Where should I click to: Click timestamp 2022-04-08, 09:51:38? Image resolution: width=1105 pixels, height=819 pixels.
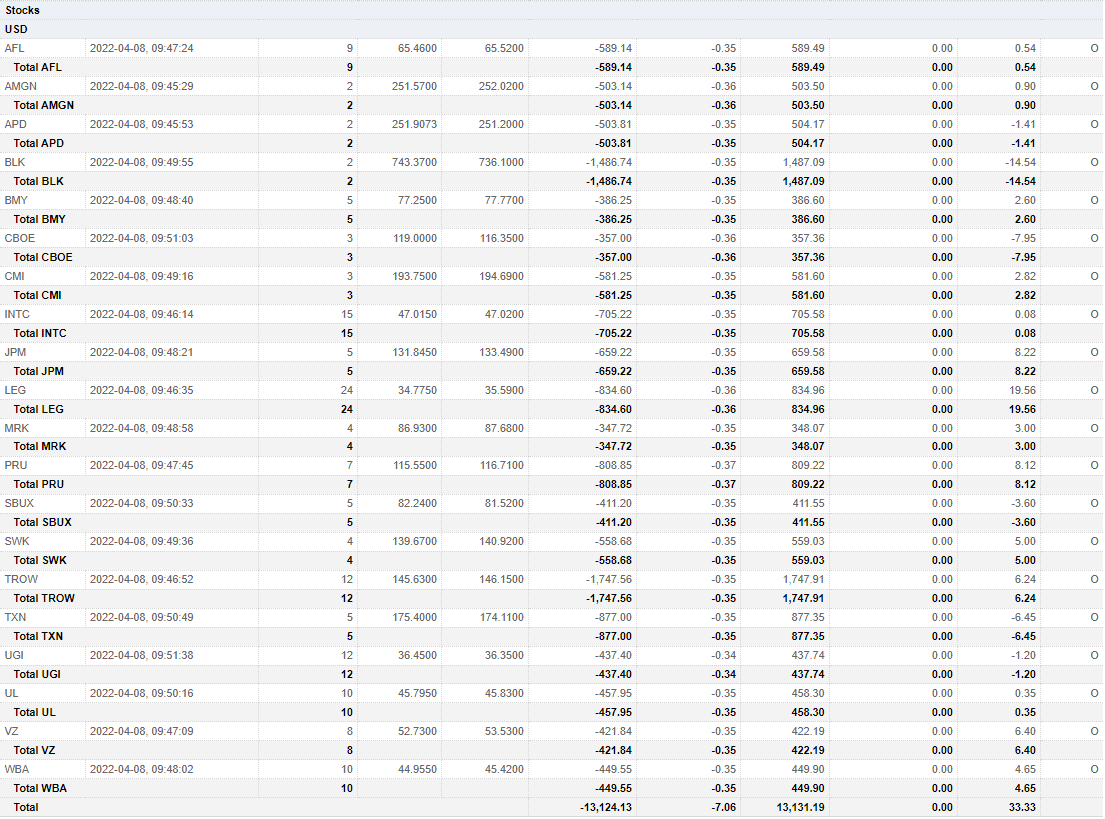tap(142, 656)
